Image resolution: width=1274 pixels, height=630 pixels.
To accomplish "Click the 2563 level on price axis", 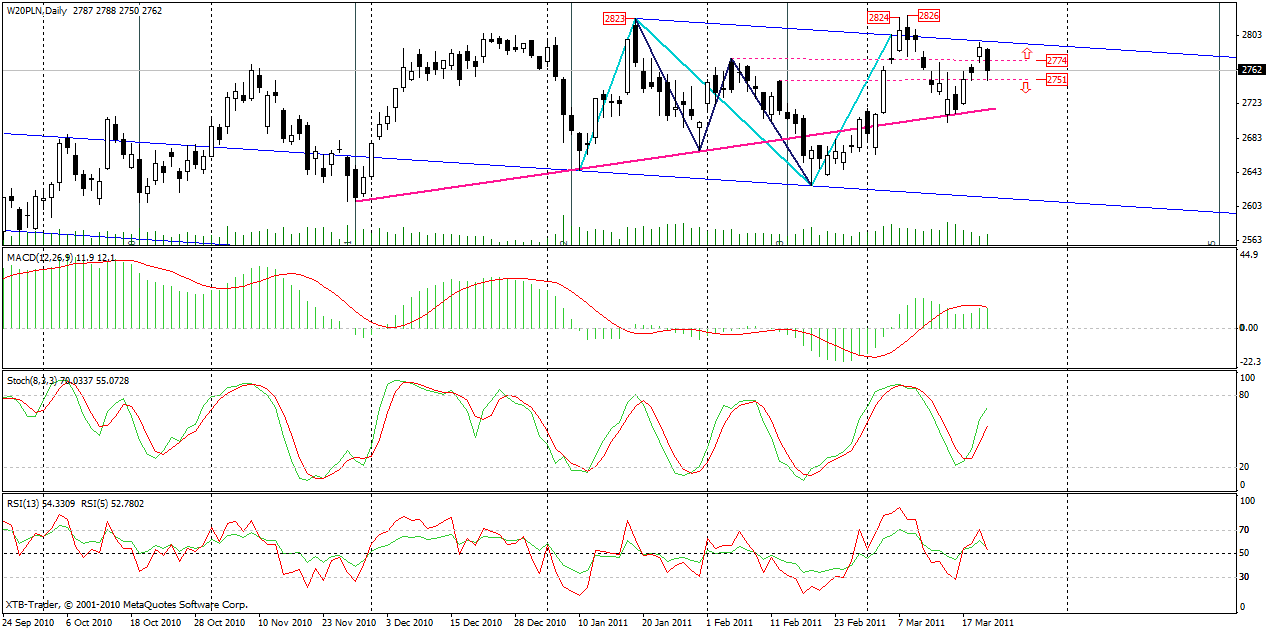I will coord(1250,240).
